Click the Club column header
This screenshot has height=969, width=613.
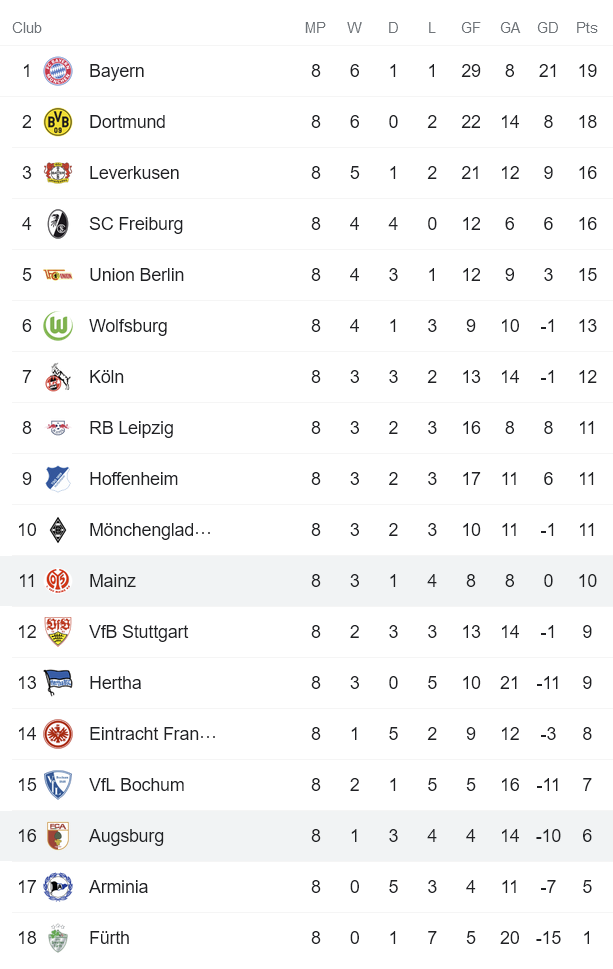pyautogui.click(x=27, y=28)
